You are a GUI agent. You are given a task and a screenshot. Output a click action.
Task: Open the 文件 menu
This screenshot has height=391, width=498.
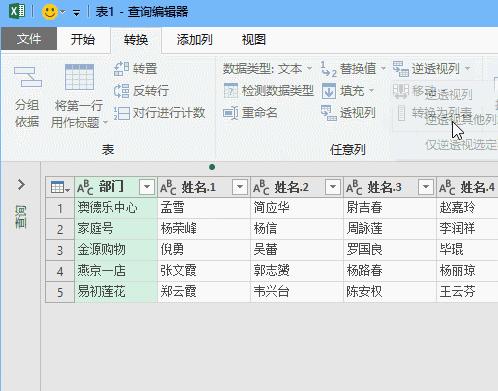tap(29, 39)
